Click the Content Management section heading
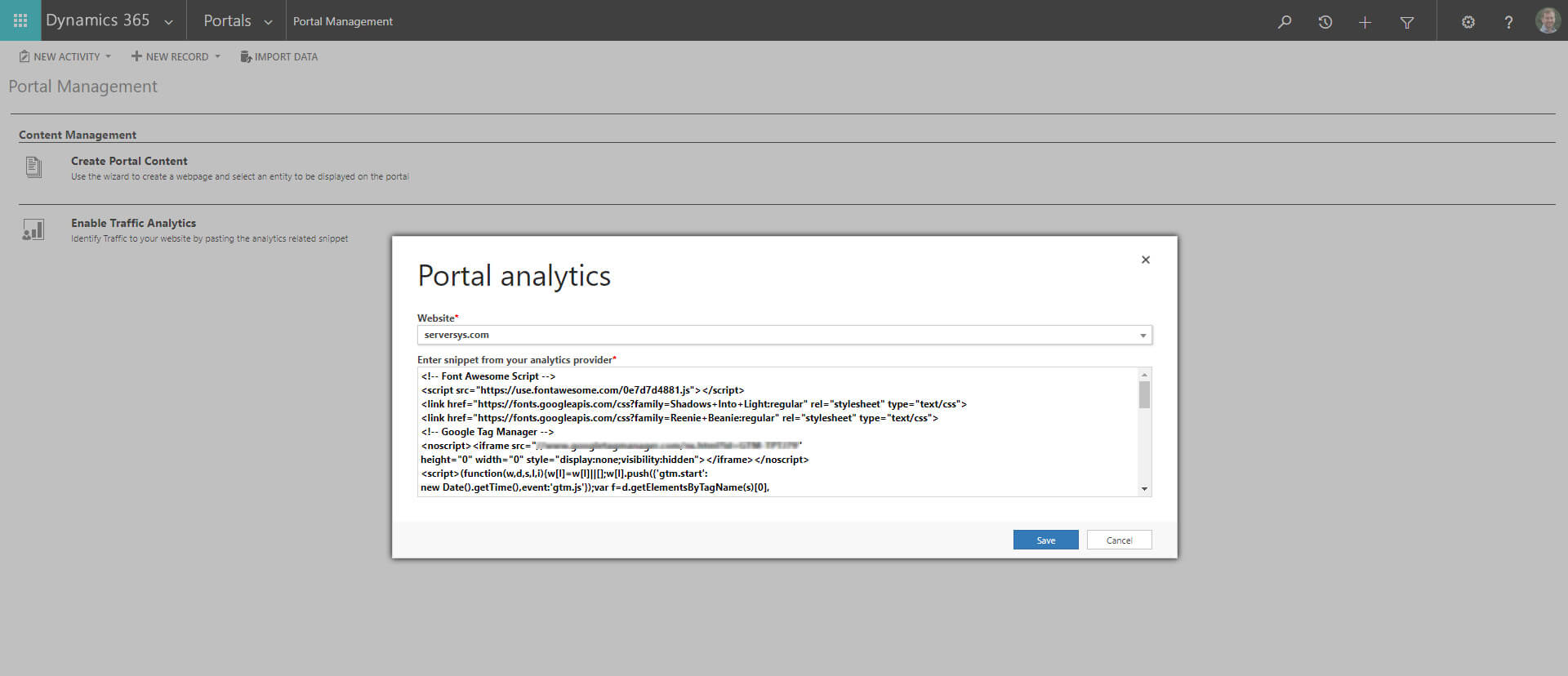This screenshot has width=1568, height=676. click(78, 135)
